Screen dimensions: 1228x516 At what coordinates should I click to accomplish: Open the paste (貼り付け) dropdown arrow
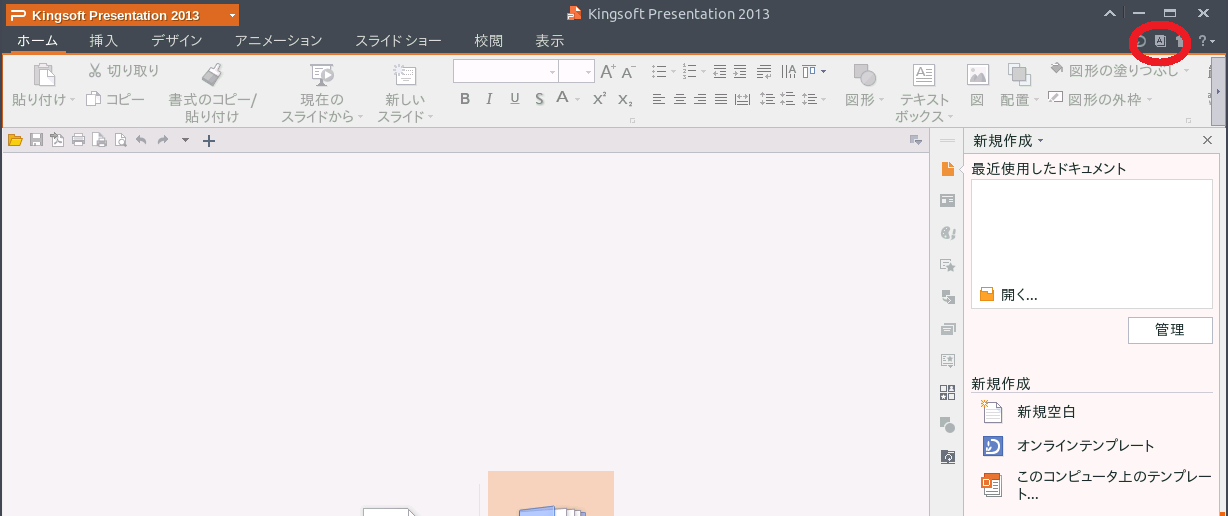(x=74, y=100)
